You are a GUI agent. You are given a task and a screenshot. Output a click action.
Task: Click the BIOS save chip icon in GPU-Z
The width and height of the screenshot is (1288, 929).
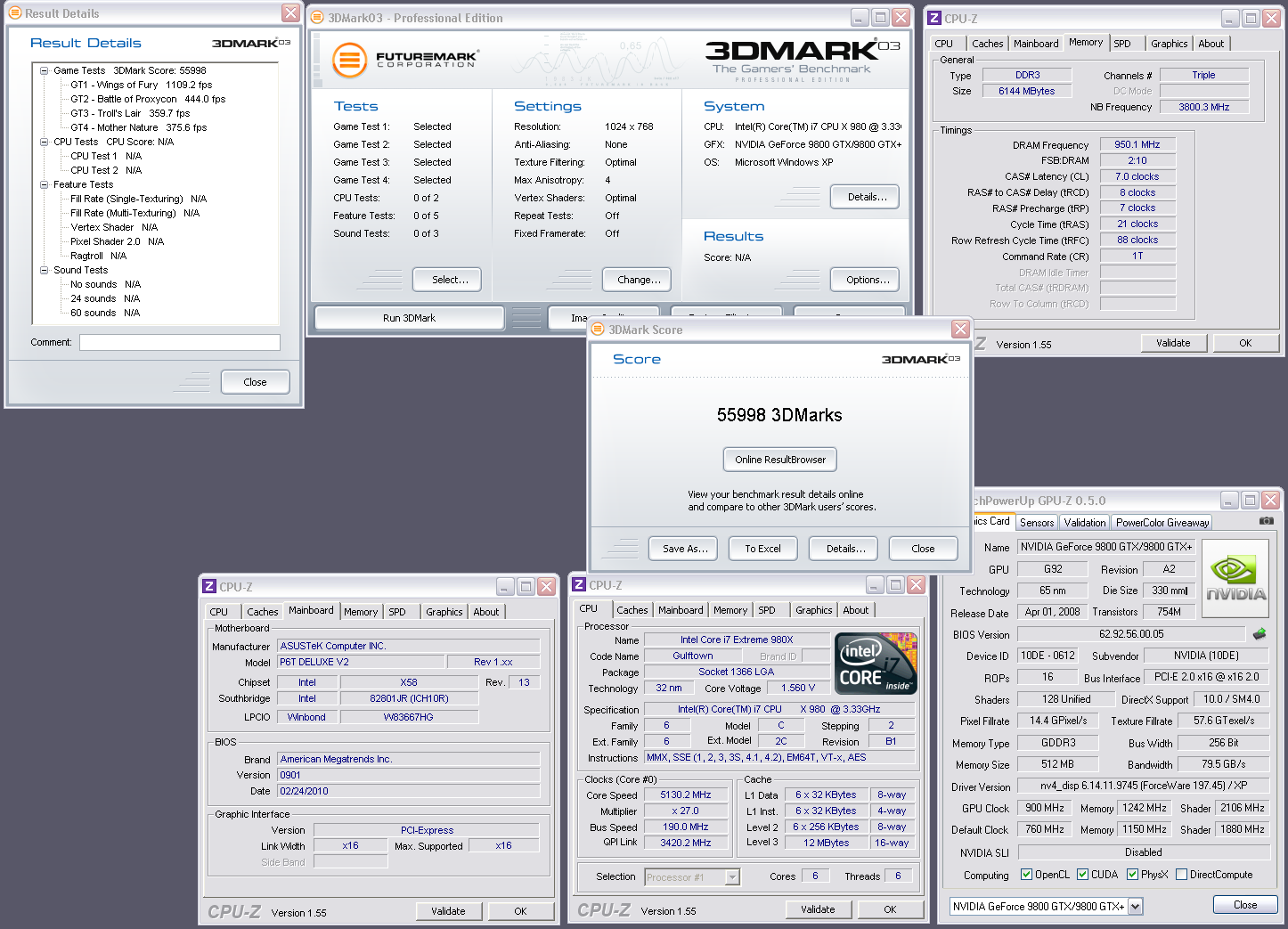point(1259,634)
